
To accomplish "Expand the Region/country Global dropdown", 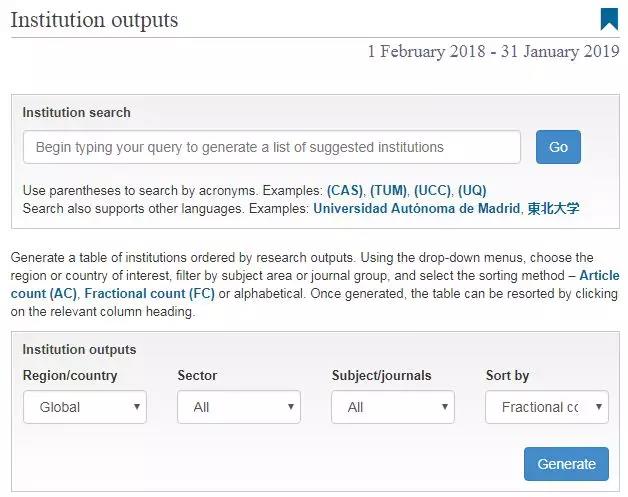I will 85,407.
